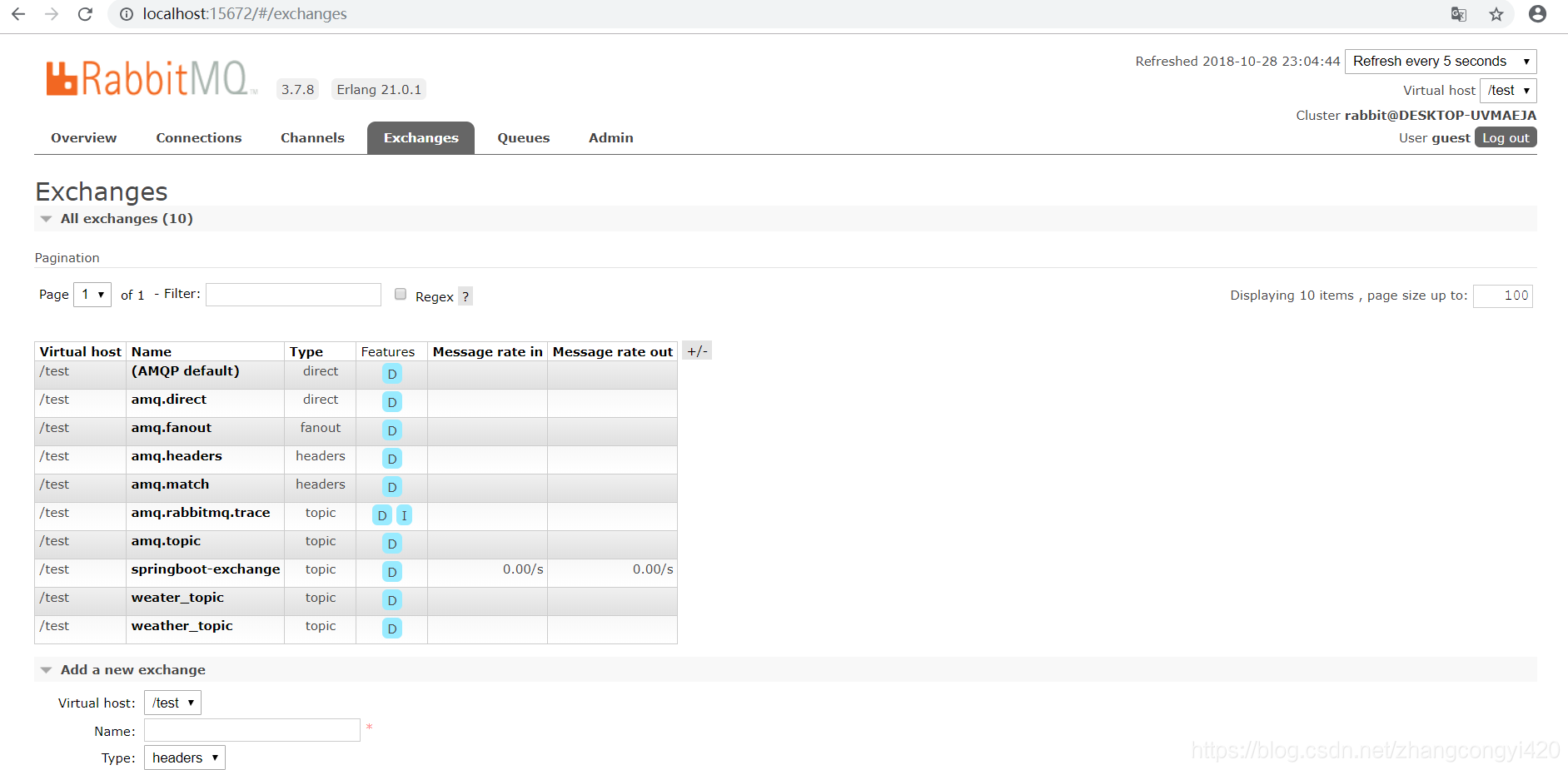
Task: Click 0.00/s rate out for springboot-exchange
Action: pos(653,569)
